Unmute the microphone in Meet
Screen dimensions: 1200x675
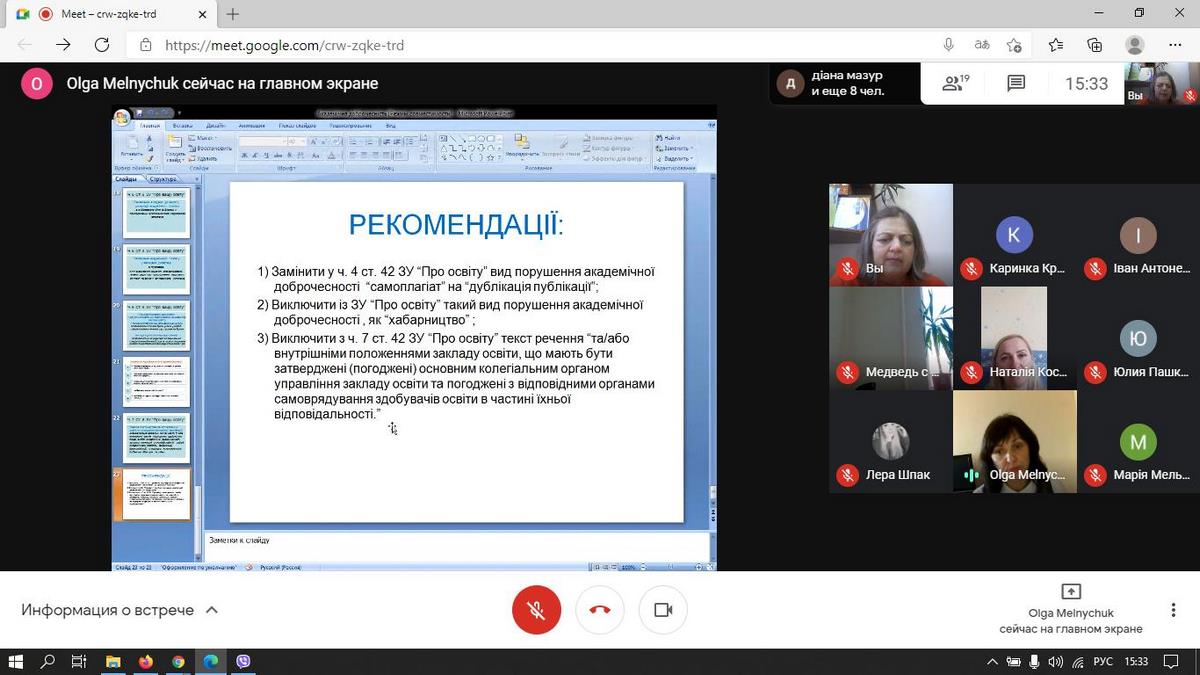pyautogui.click(x=536, y=610)
